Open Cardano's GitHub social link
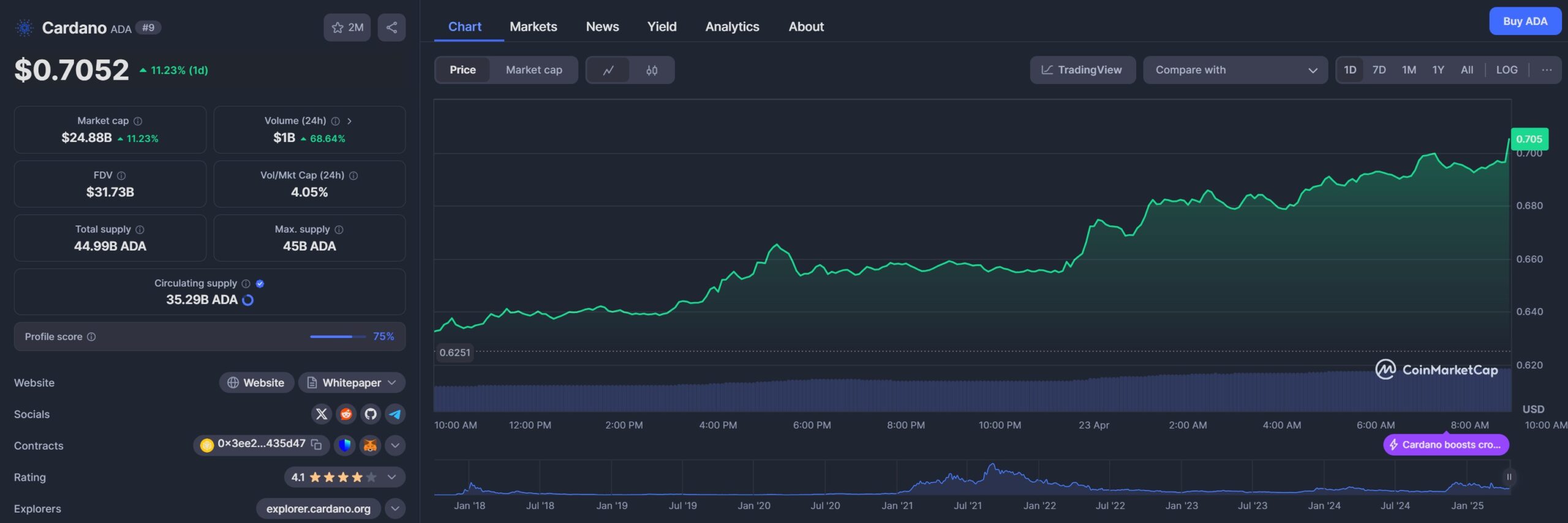1568x523 pixels. [371, 415]
